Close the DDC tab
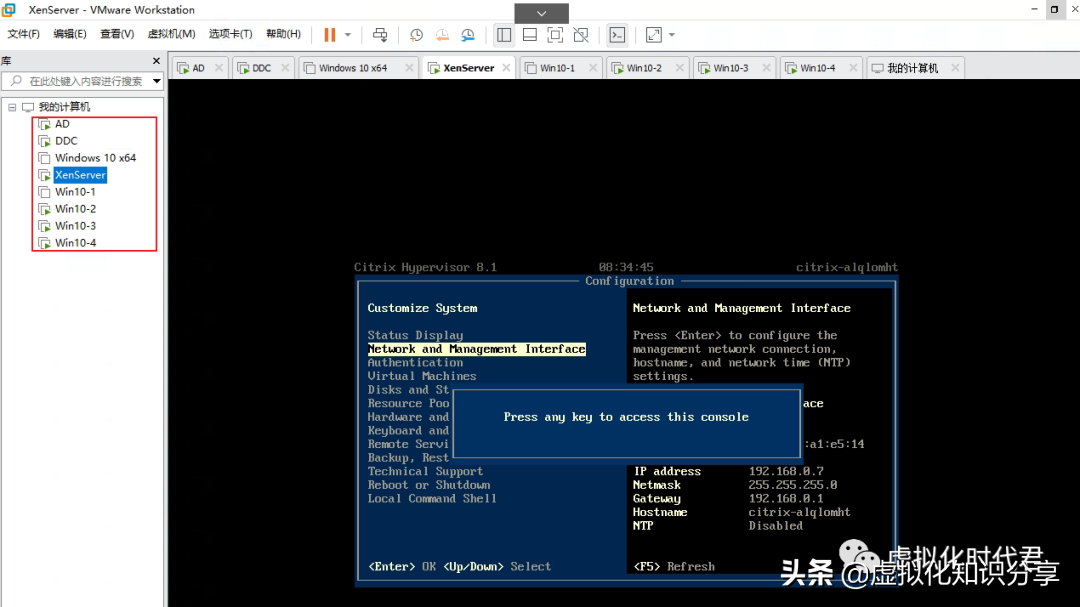Screen dimensions: 1080x607 285,68
